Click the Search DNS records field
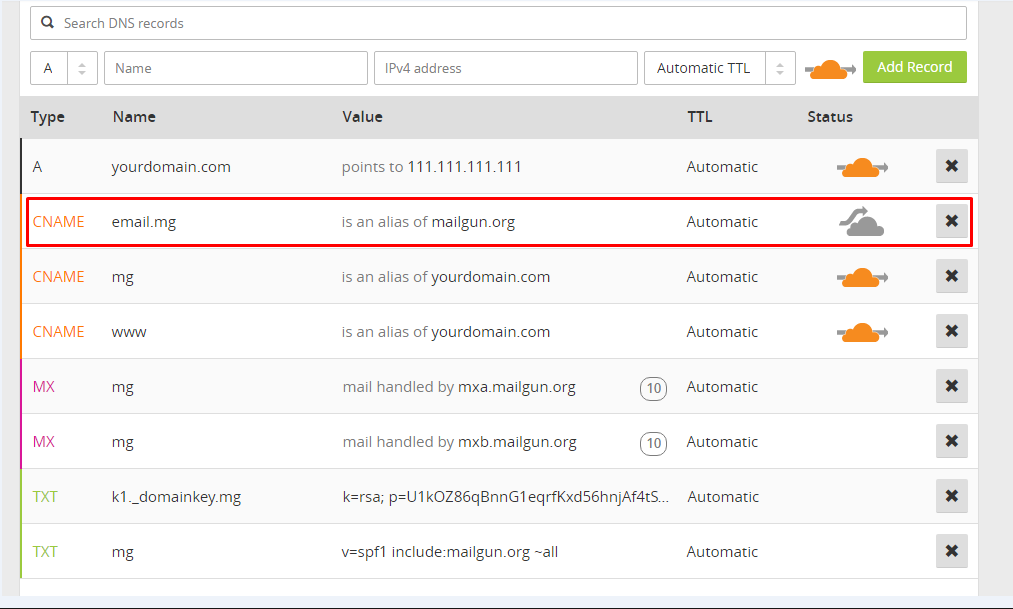1013x609 pixels. click(498, 23)
